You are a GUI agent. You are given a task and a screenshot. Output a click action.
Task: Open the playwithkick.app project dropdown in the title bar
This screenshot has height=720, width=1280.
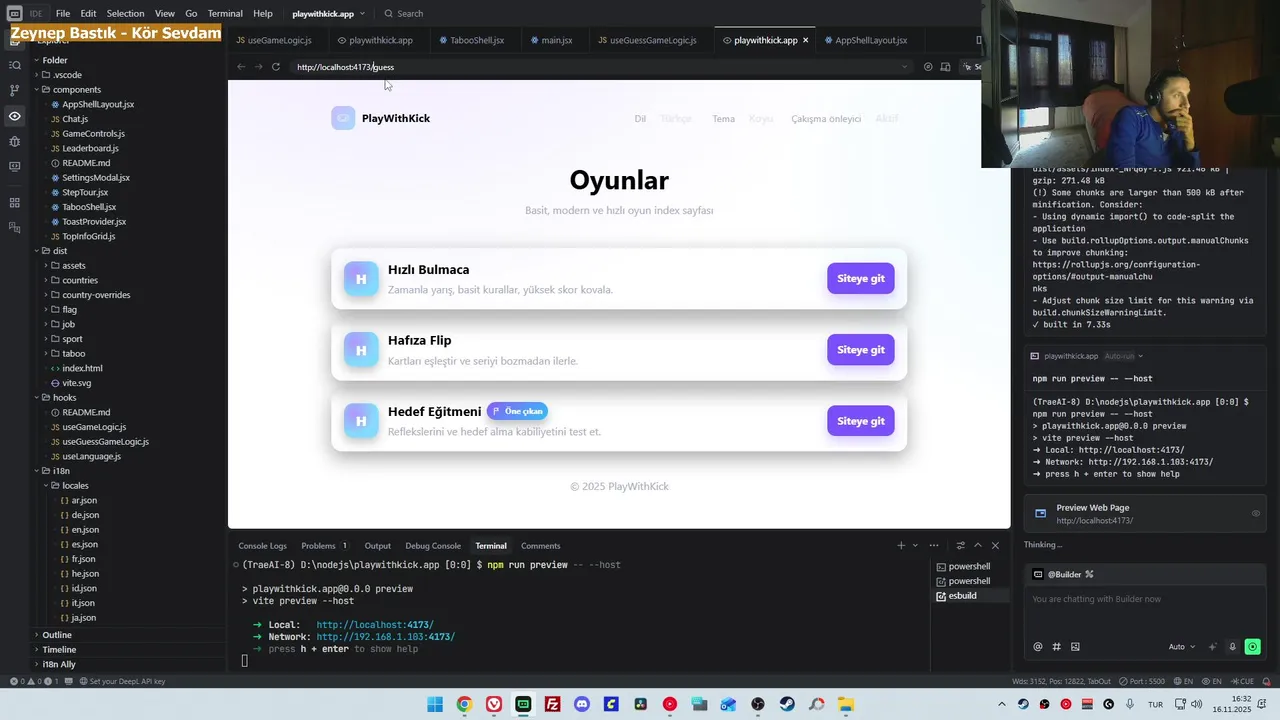tap(329, 13)
